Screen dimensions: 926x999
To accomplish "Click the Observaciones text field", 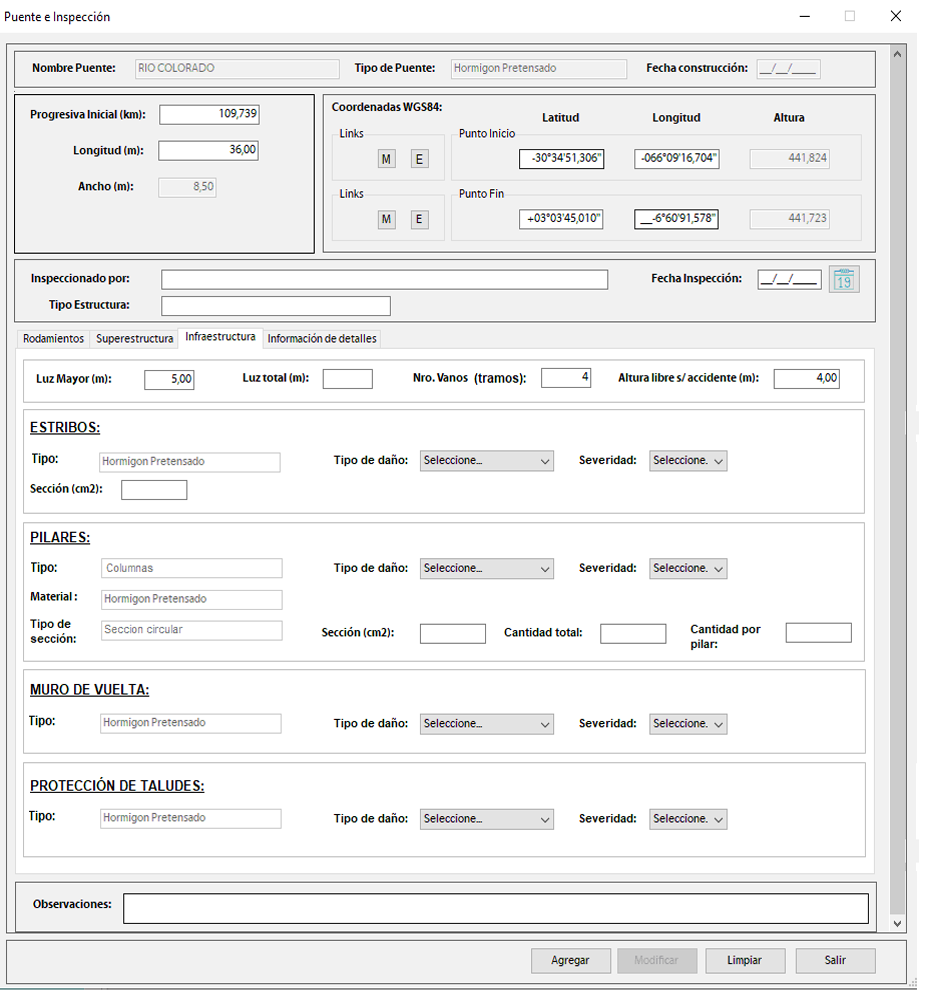I will tap(495, 908).
